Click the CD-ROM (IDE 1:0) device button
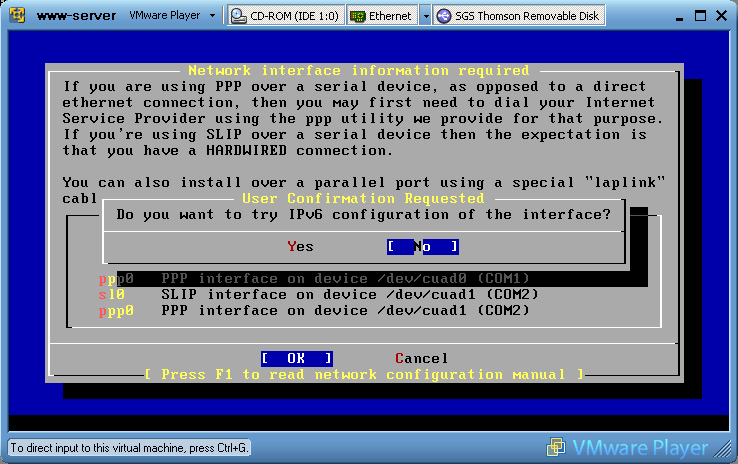Viewport: 738px width, 464px height. tap(286, 16)
